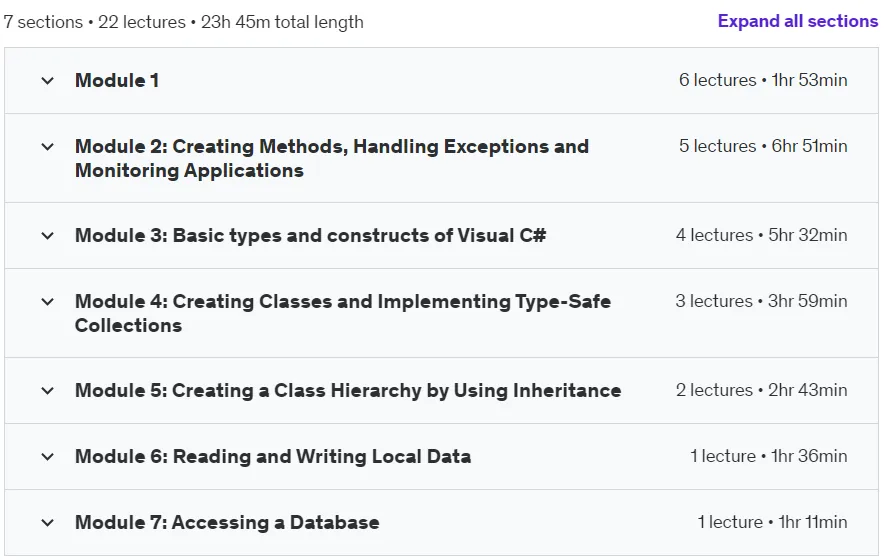This screenshot has width=884, height=560.
Task: Select Module 7: Accessing a Database title
Action: [x=227, y=523]
